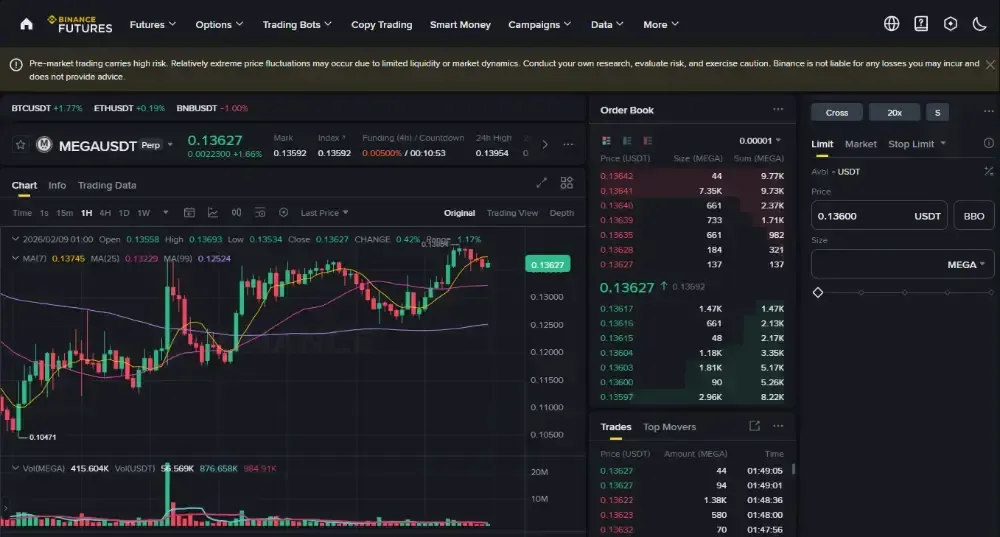Open the Last Price dropdown

[x=325, y=212]
